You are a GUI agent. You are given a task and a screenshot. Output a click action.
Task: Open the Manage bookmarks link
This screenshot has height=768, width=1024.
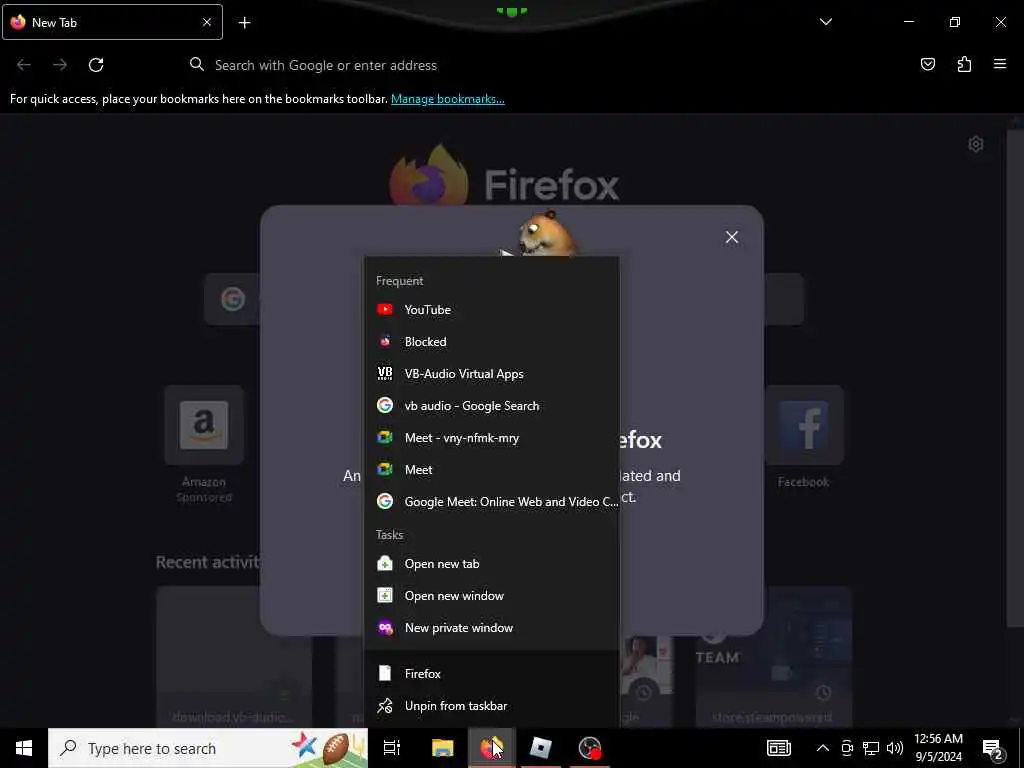point(447,99)
